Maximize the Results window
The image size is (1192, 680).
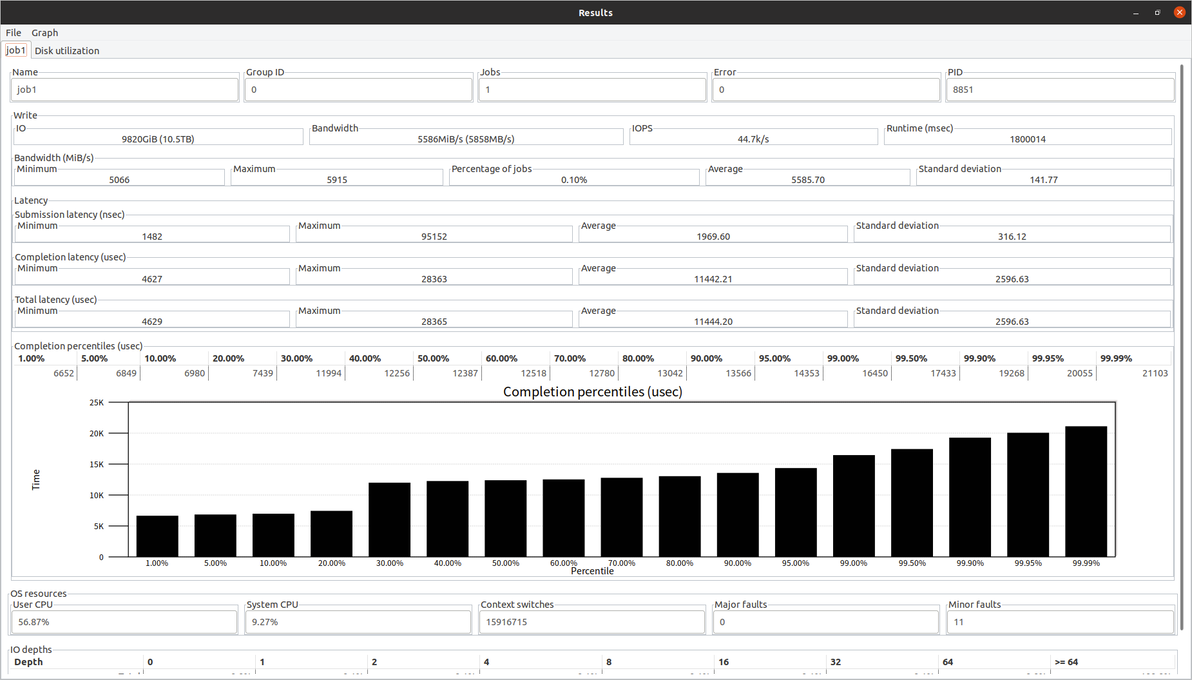(x=1158, y=13)
